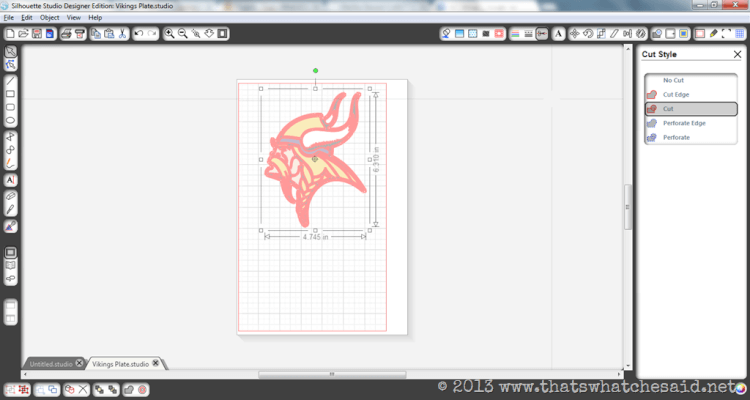Image resolution: width=750 pixels, height=400 pixels.
Task: Select the Freehand drawing tool
Action: coord(11,164)
